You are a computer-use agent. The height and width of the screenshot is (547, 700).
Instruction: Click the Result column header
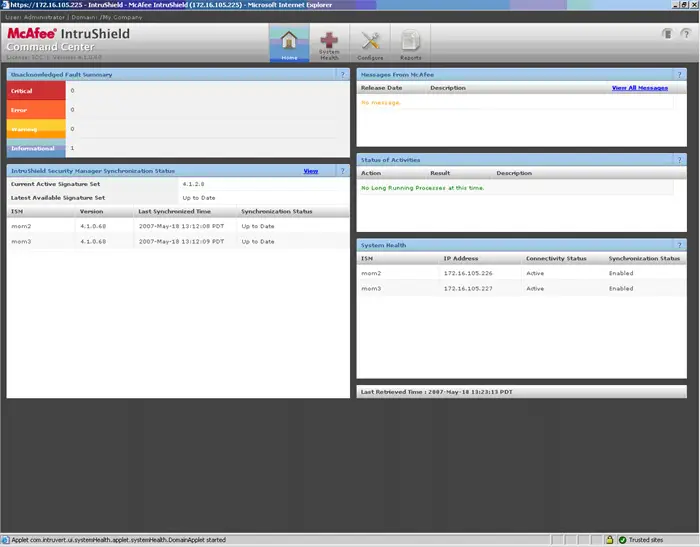click(440, 173)
